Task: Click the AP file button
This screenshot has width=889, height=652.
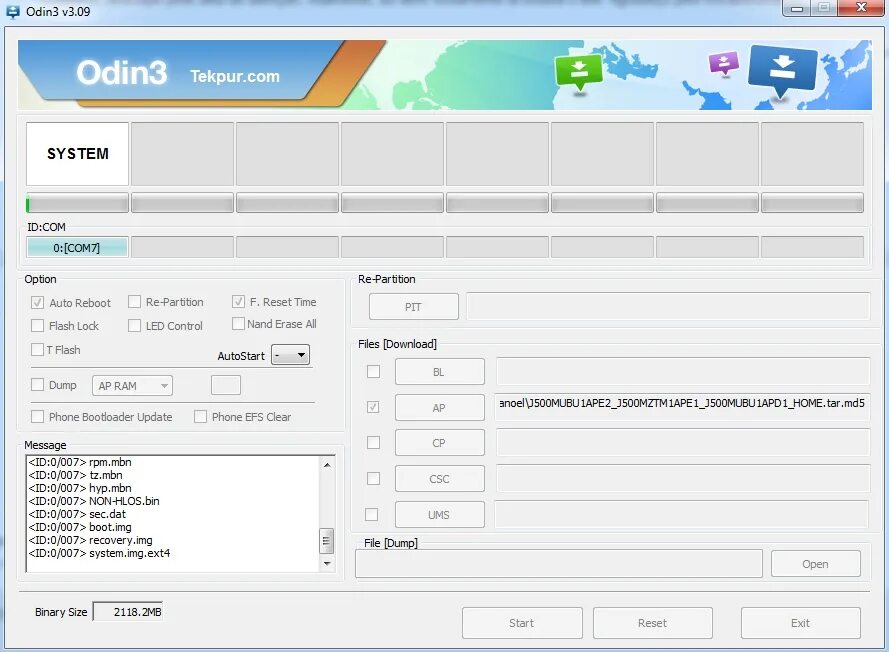Action: (439, 408)
